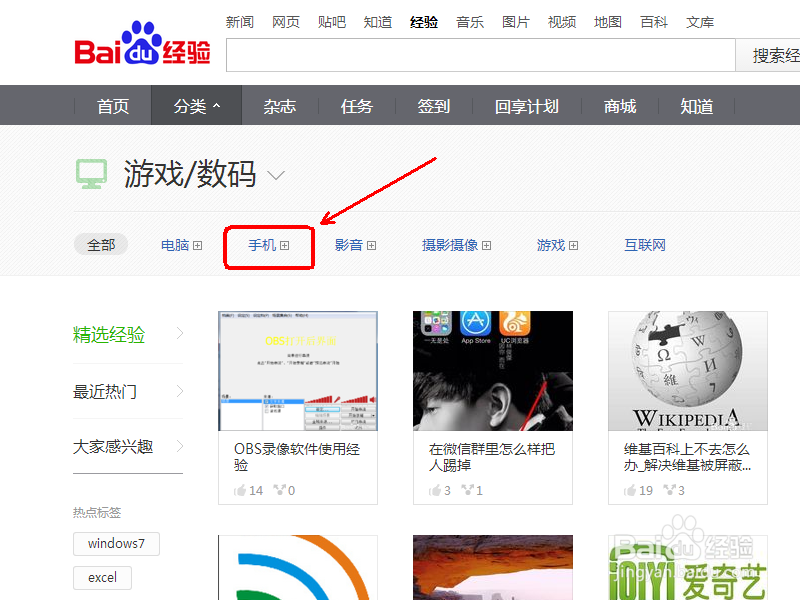
Task: Open 杂志 in navigation bar
Action: click(x=280, y=106)
